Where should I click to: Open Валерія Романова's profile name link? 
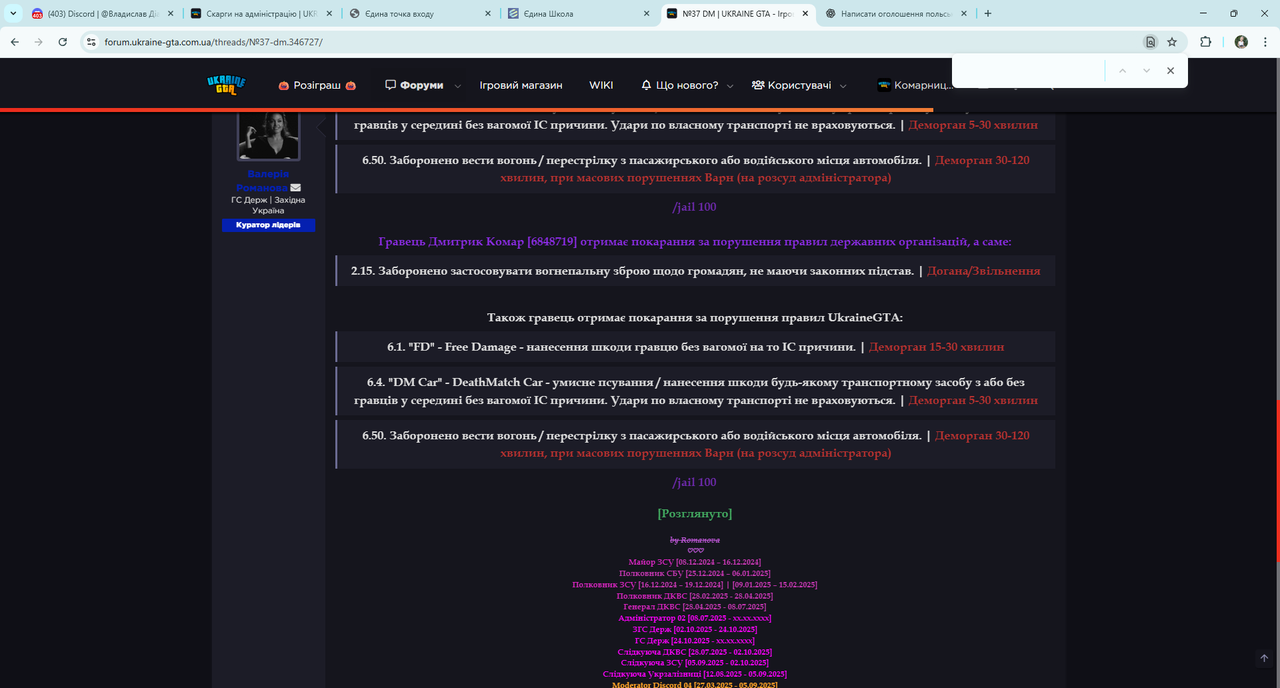pyautogui.click(x=268, y=180)
